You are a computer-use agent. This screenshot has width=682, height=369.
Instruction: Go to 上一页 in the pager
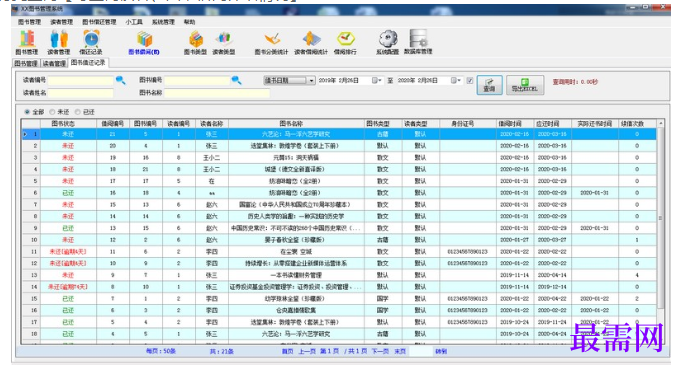307,351
